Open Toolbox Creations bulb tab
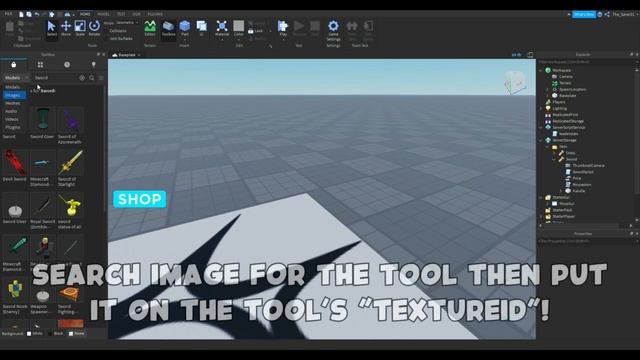The height and width of the screenshot is (360, 640). point(93,64)
